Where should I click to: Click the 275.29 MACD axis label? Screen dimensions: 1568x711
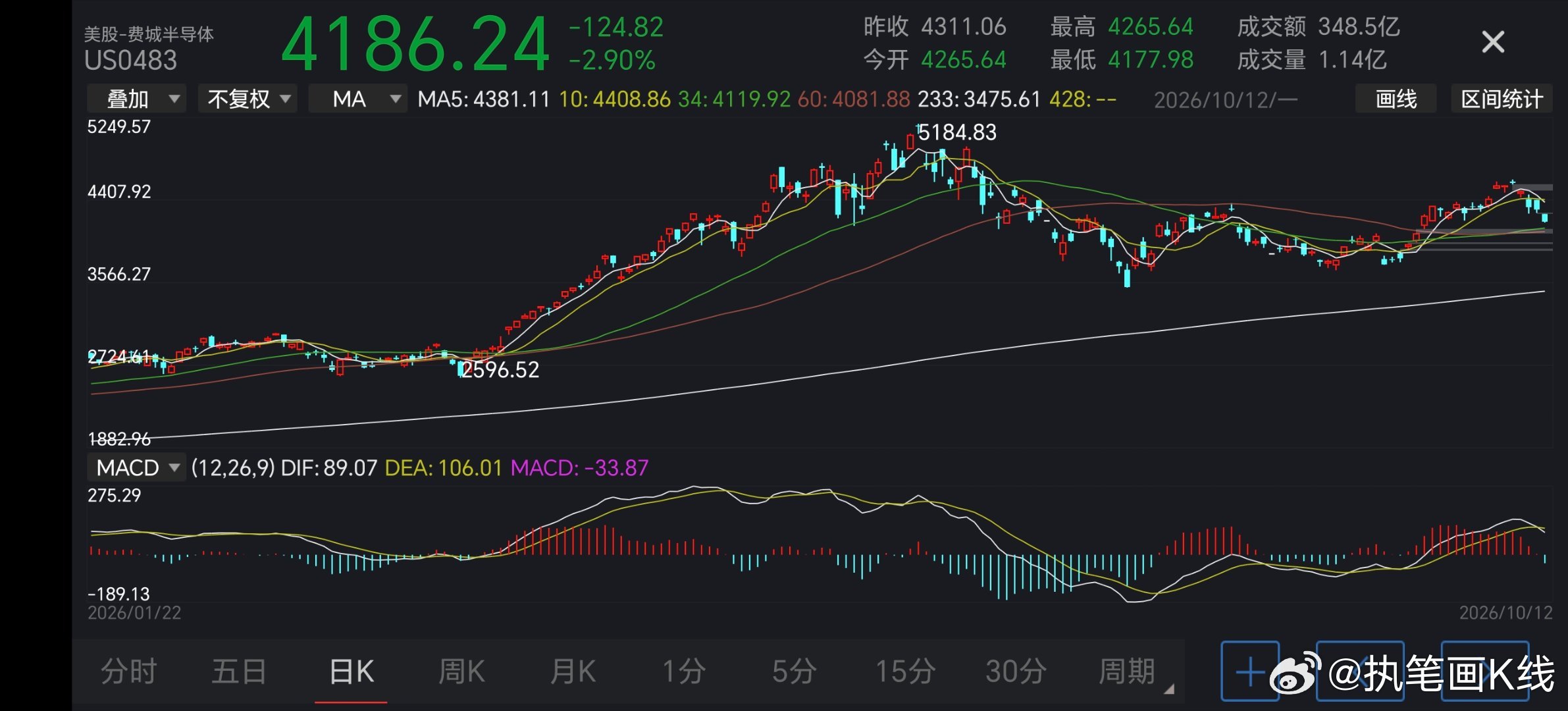(115, 495)
